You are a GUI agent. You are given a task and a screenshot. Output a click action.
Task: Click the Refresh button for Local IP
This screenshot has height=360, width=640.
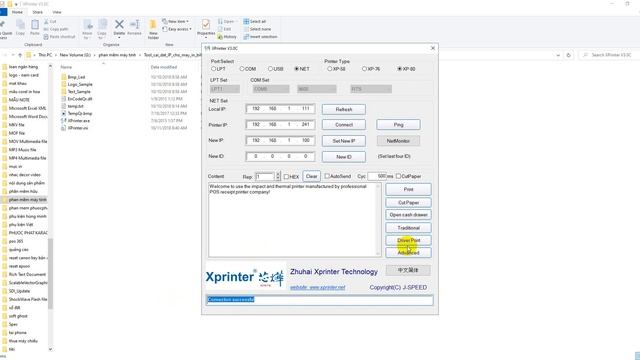tap(344, 109)
